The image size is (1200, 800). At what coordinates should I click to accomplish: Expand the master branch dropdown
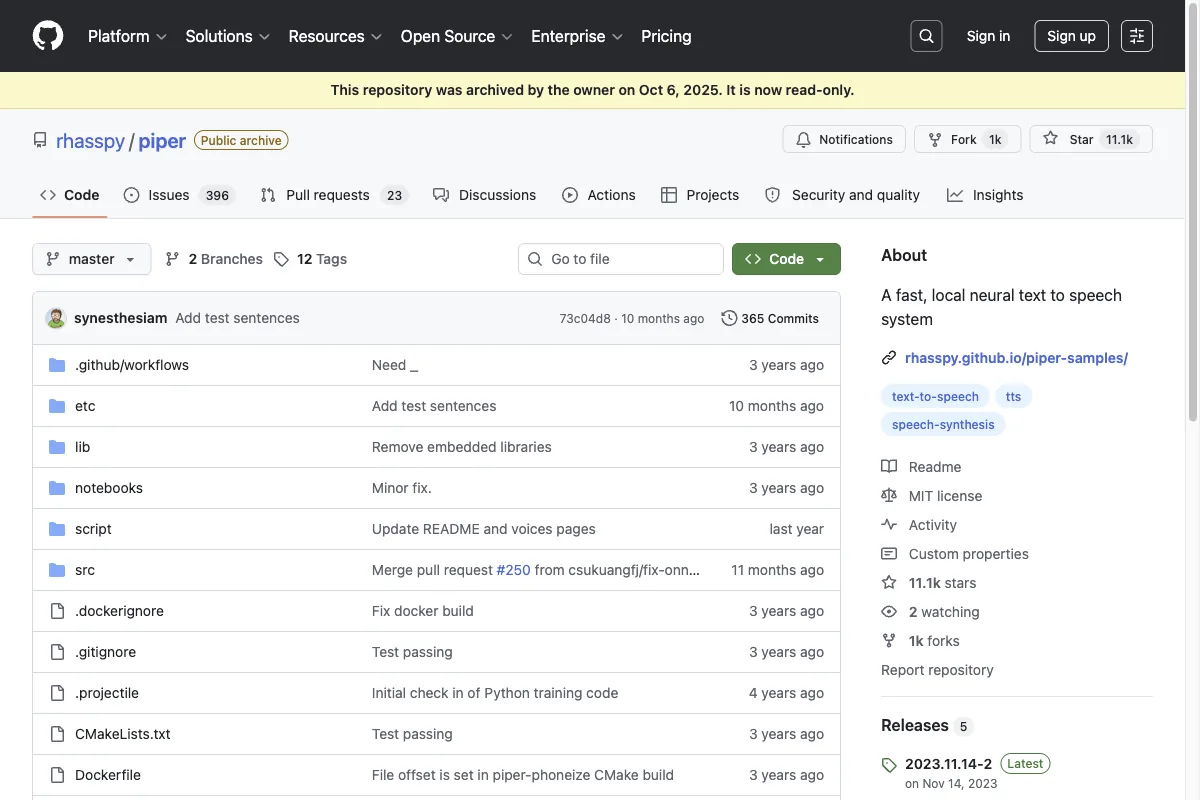[x=92, y=259]
